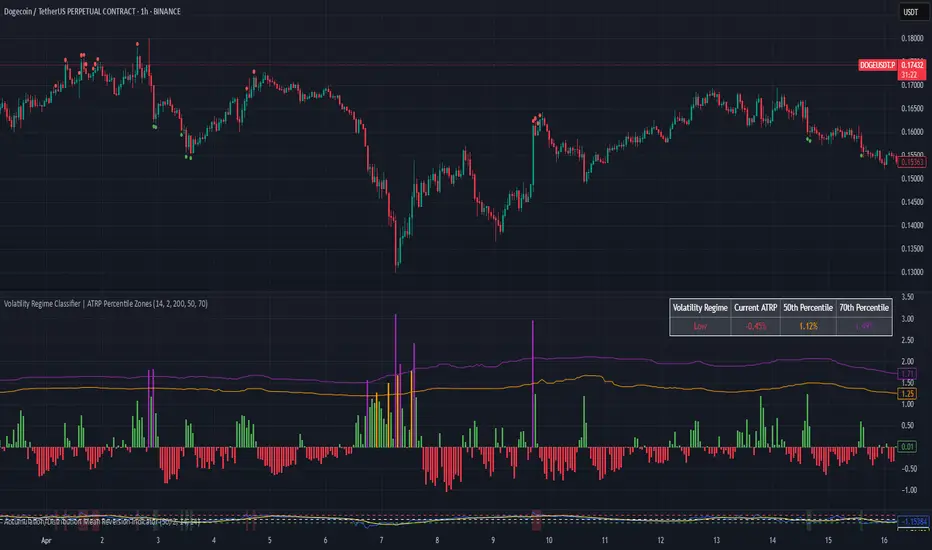932x550 pixels.
Task: Click the 1.00 indicator scale label
Action: pyautogui.click(x=907, y=404)
